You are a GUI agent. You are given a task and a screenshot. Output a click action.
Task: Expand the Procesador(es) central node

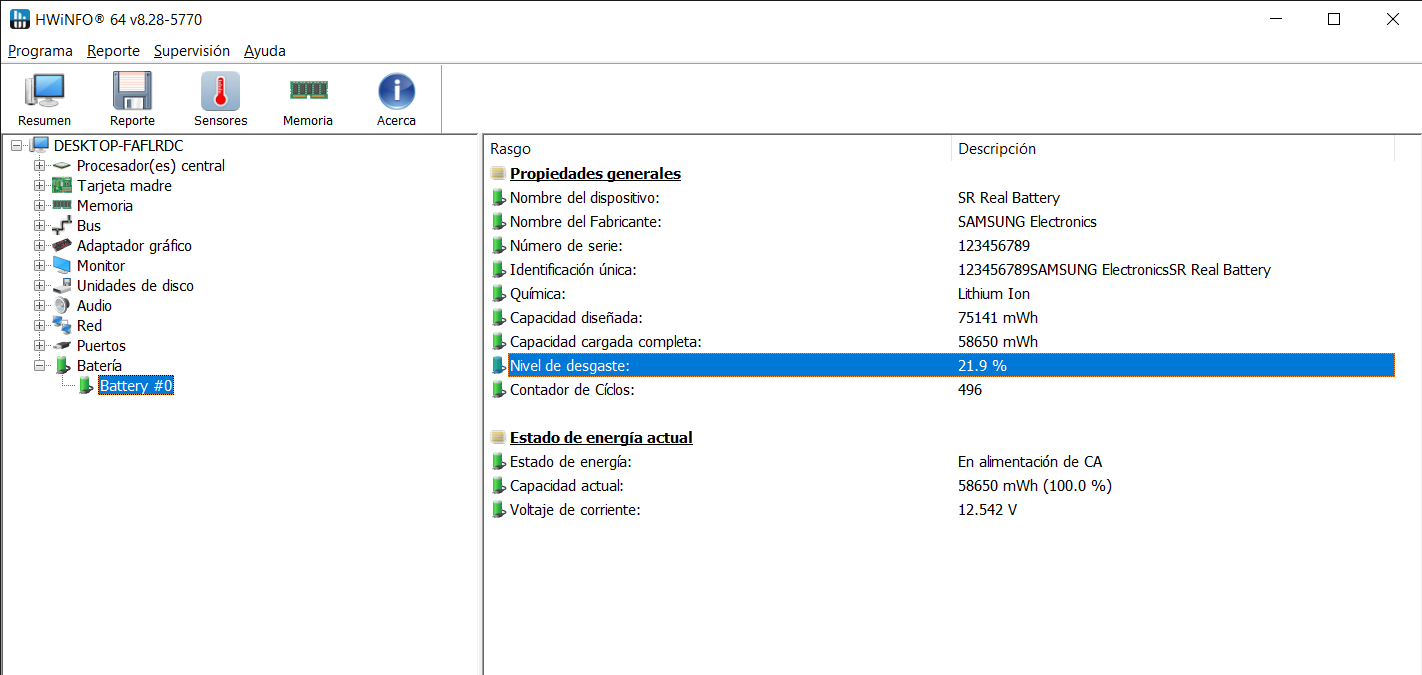(39, 166)
